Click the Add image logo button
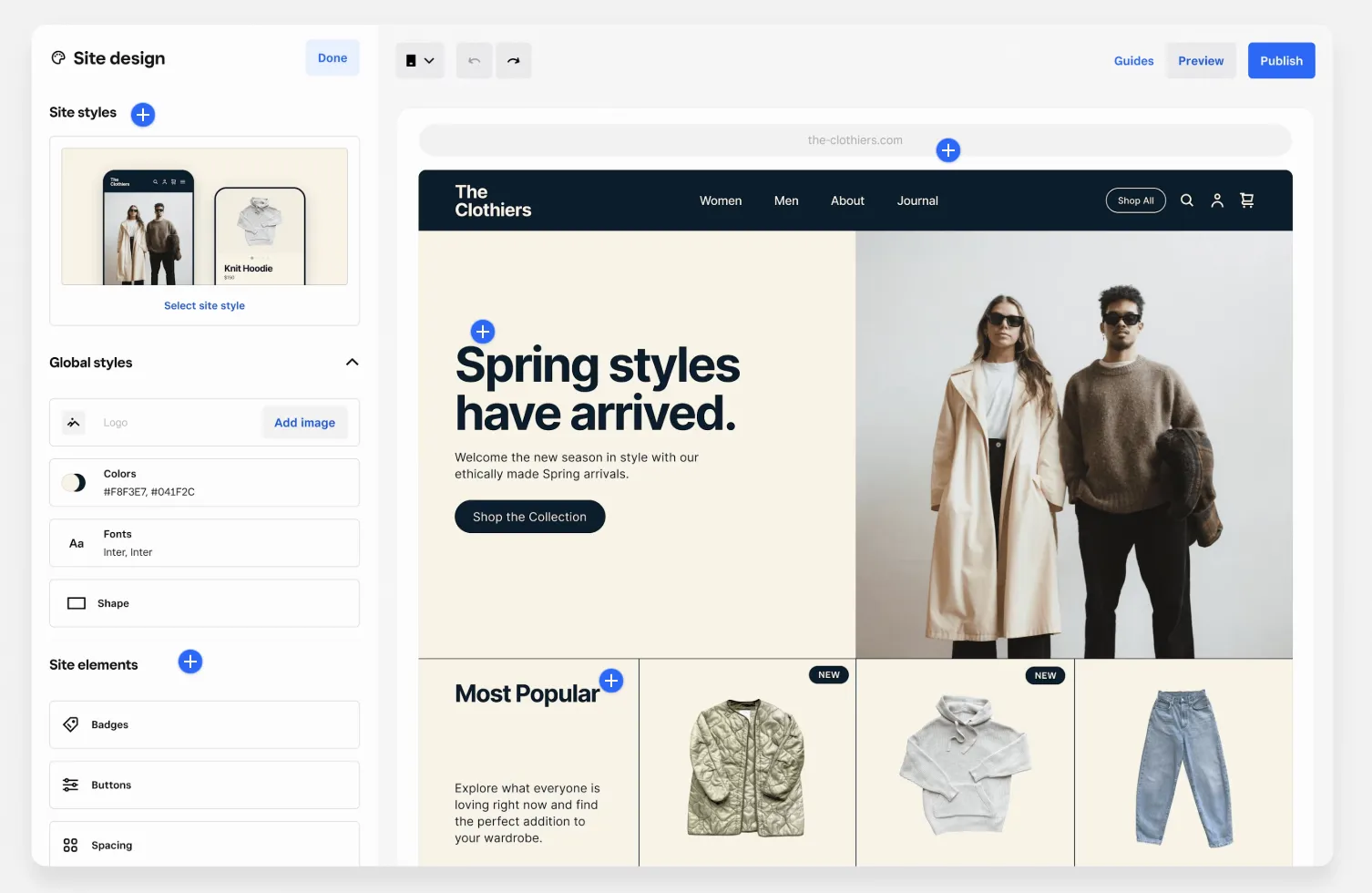1372x893 pixels. coord(305,423)
